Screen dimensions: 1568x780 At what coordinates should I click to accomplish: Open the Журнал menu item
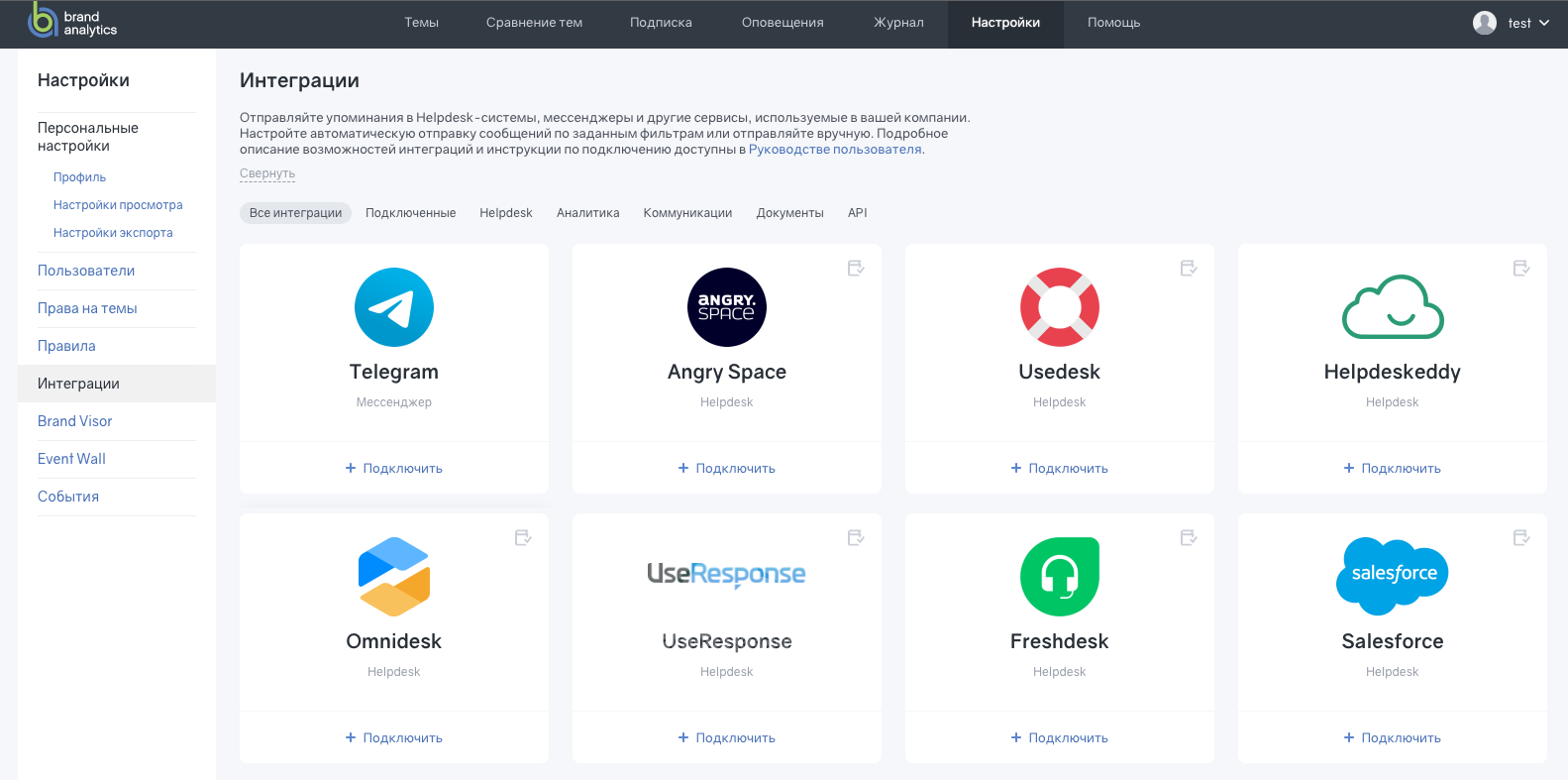click(x=898, y=23)
